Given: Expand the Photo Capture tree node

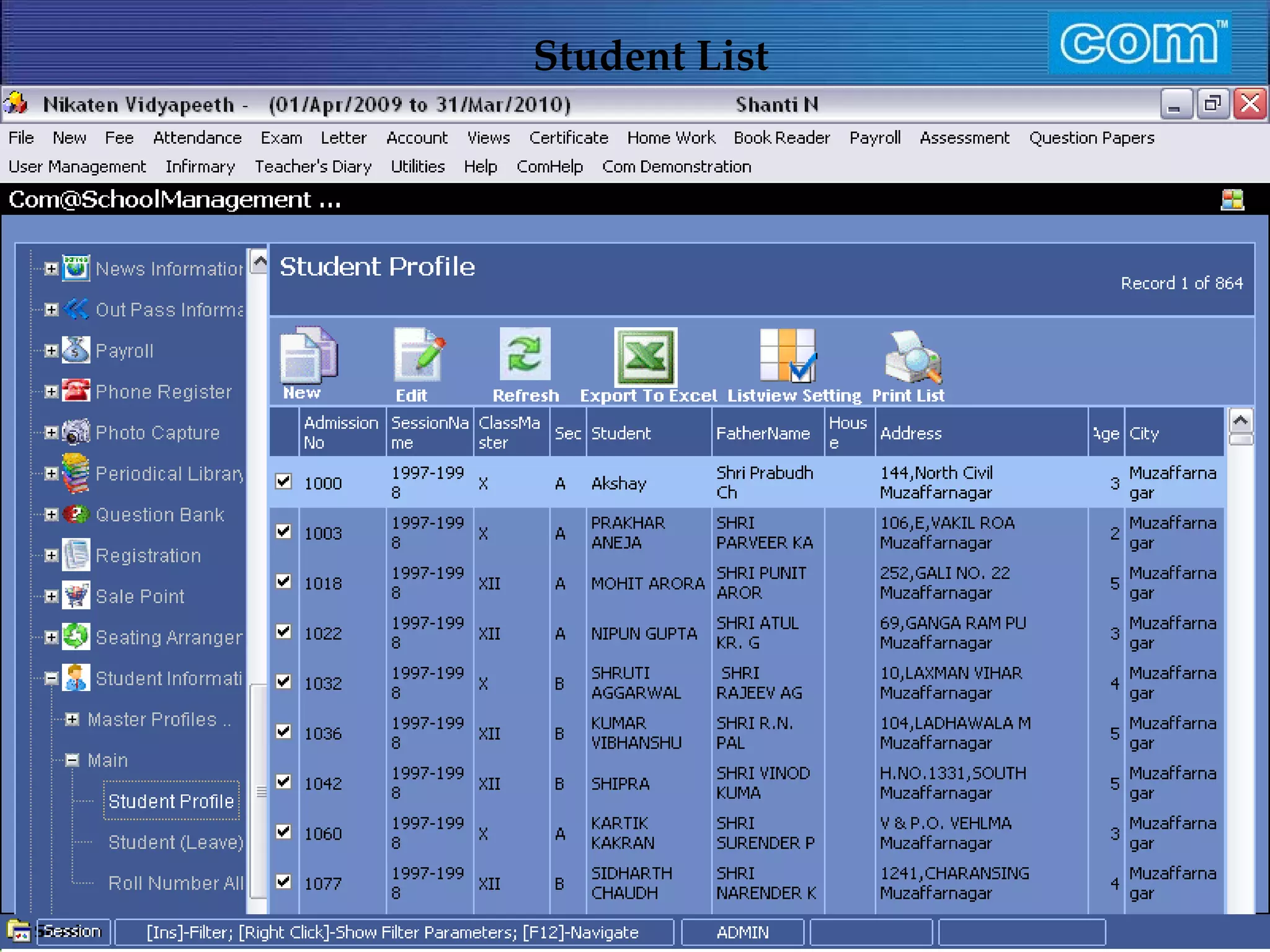Looking at the screenshot, I should (x=51, y=432).
